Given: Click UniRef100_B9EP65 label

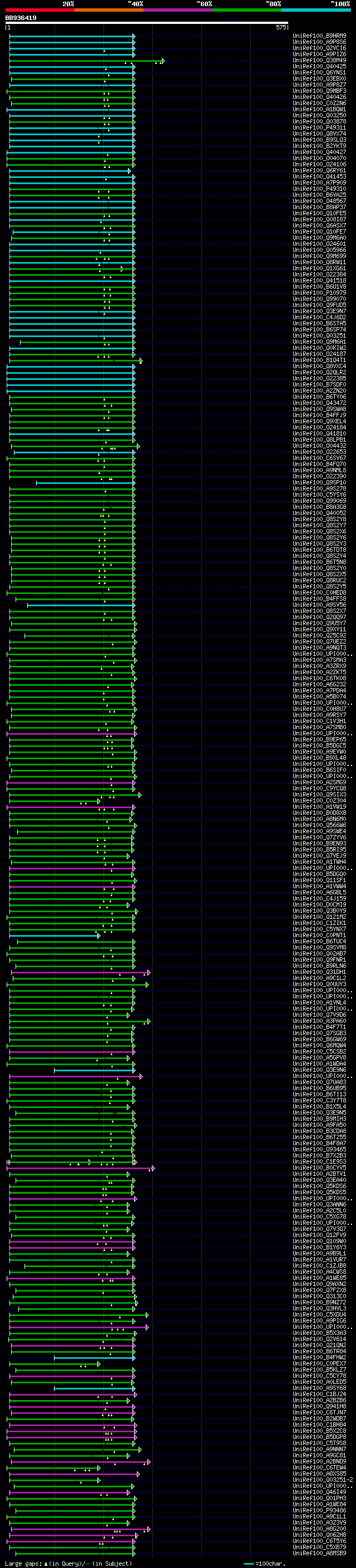Looking at the screenshot, I should (x=319, y=740).
